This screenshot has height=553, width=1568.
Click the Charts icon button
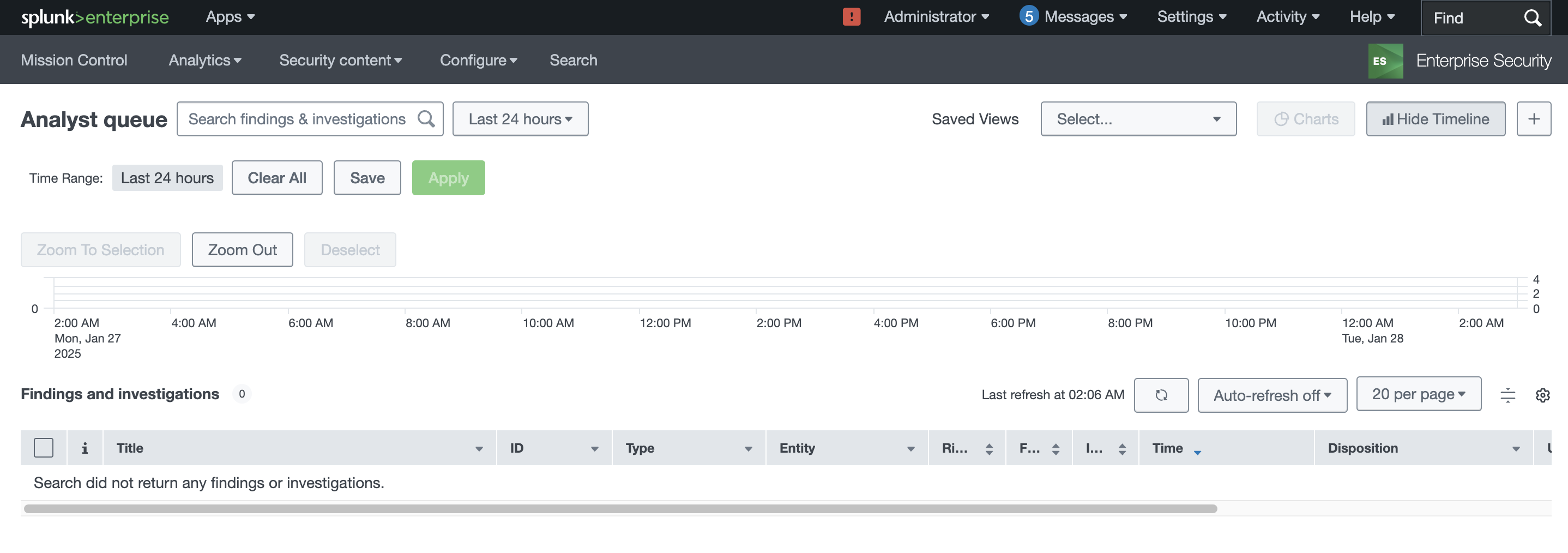[1305, 119]
